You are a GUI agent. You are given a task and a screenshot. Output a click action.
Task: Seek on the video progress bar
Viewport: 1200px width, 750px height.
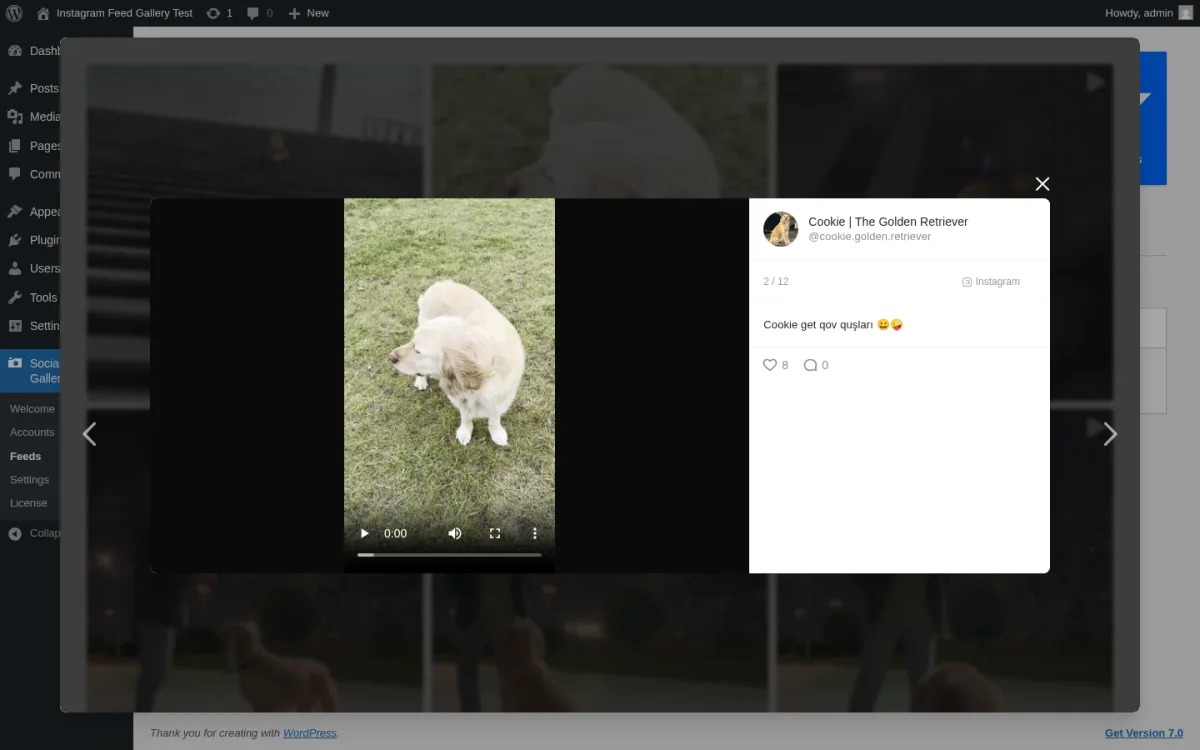450,555
